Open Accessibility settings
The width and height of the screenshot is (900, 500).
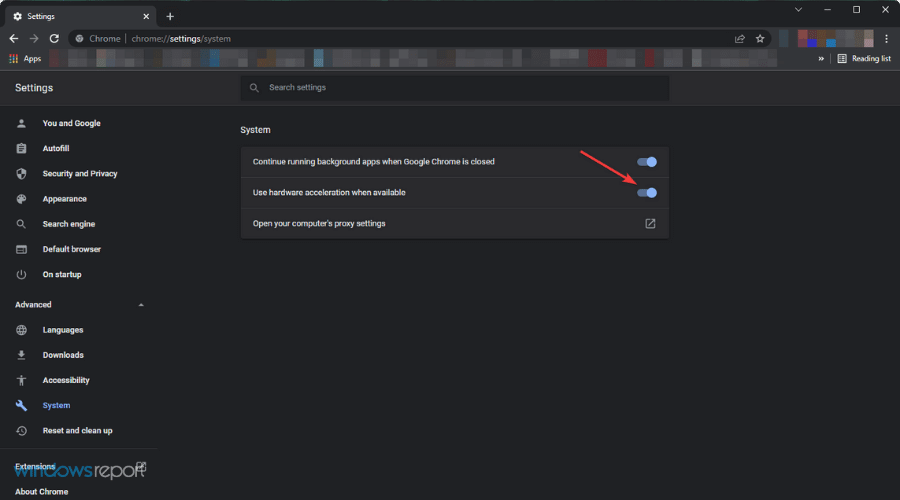pyautogui.click(x=65, y=381)
